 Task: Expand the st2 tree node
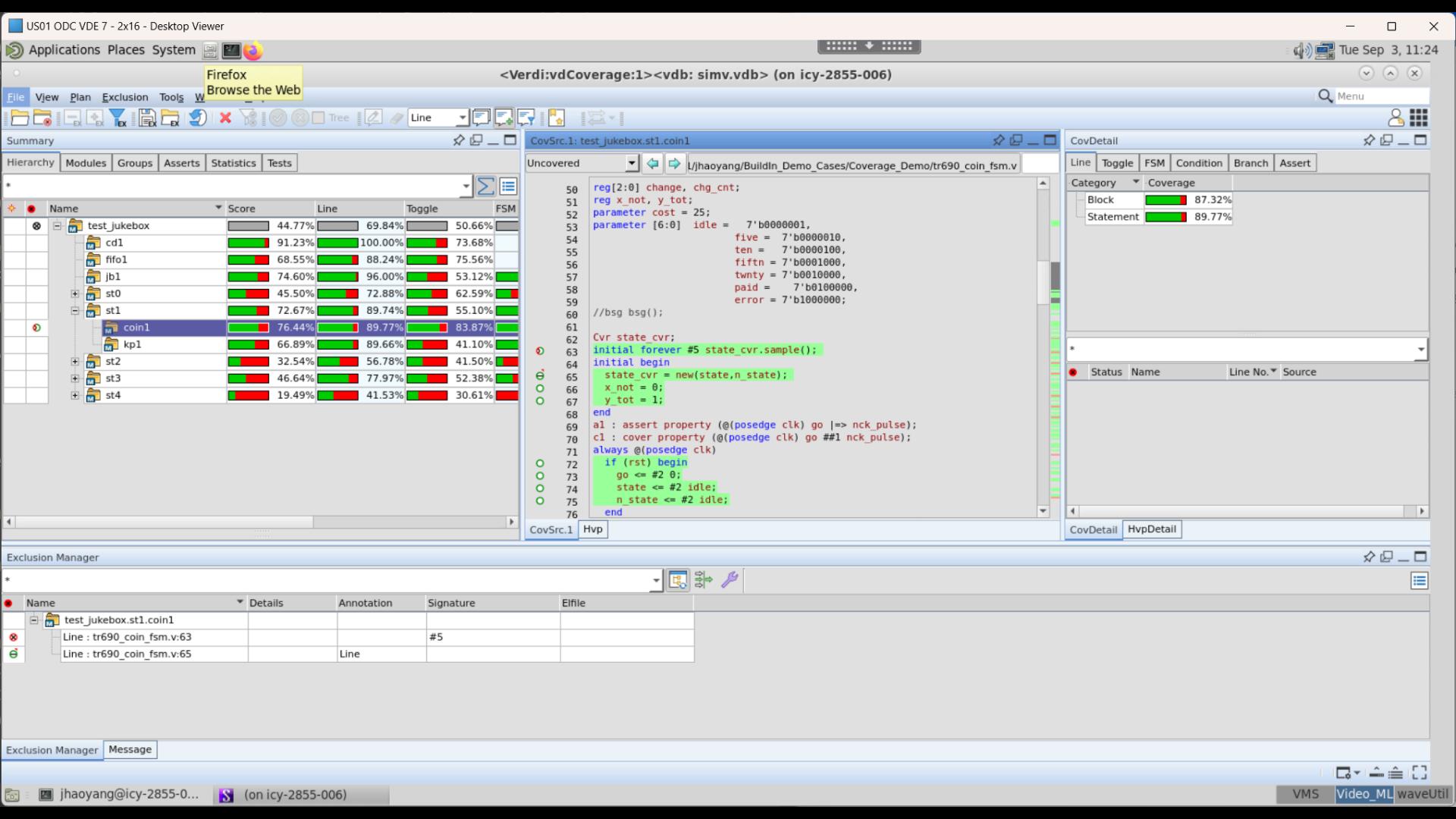[75, 361]
